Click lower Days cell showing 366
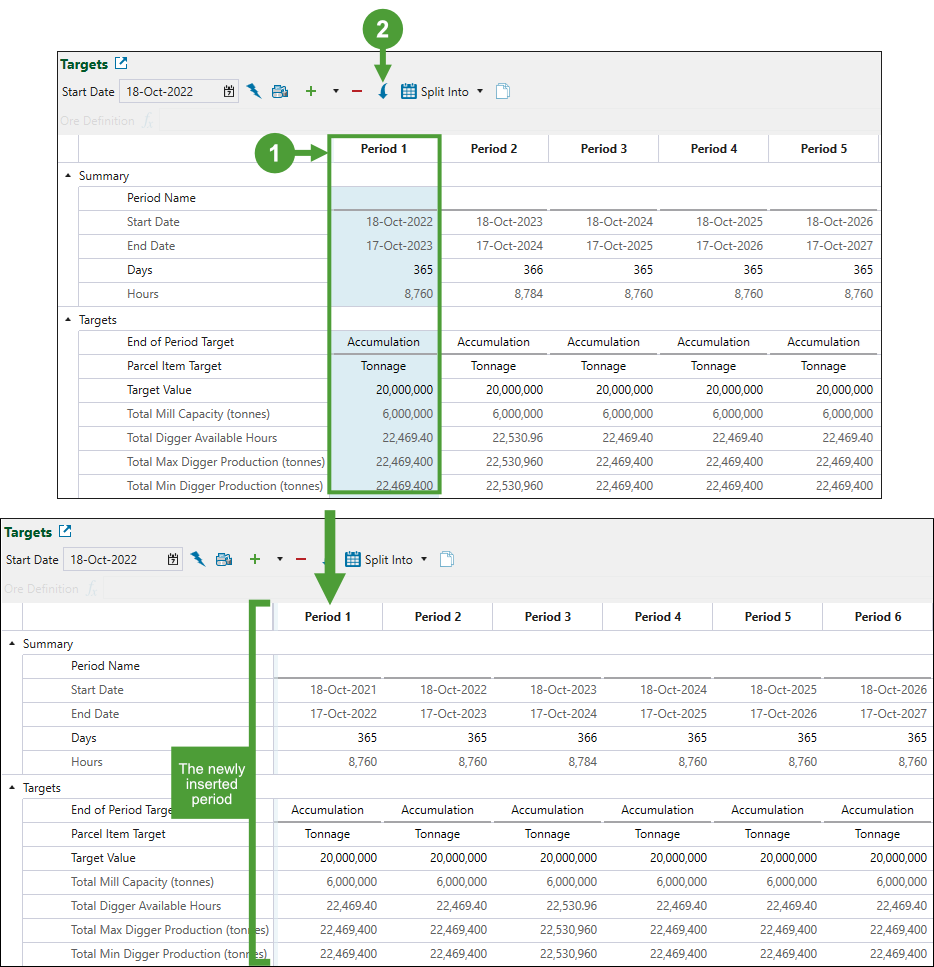 click(548, 738)
